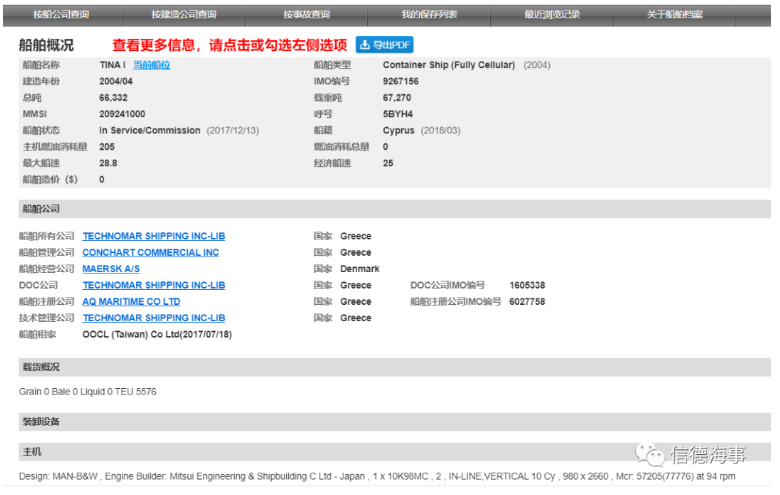Click TECHNOMAR SHIPPING link in DOC公司 row
The width and height of the screenshot is (780, 495).
(x=153, y=285)
